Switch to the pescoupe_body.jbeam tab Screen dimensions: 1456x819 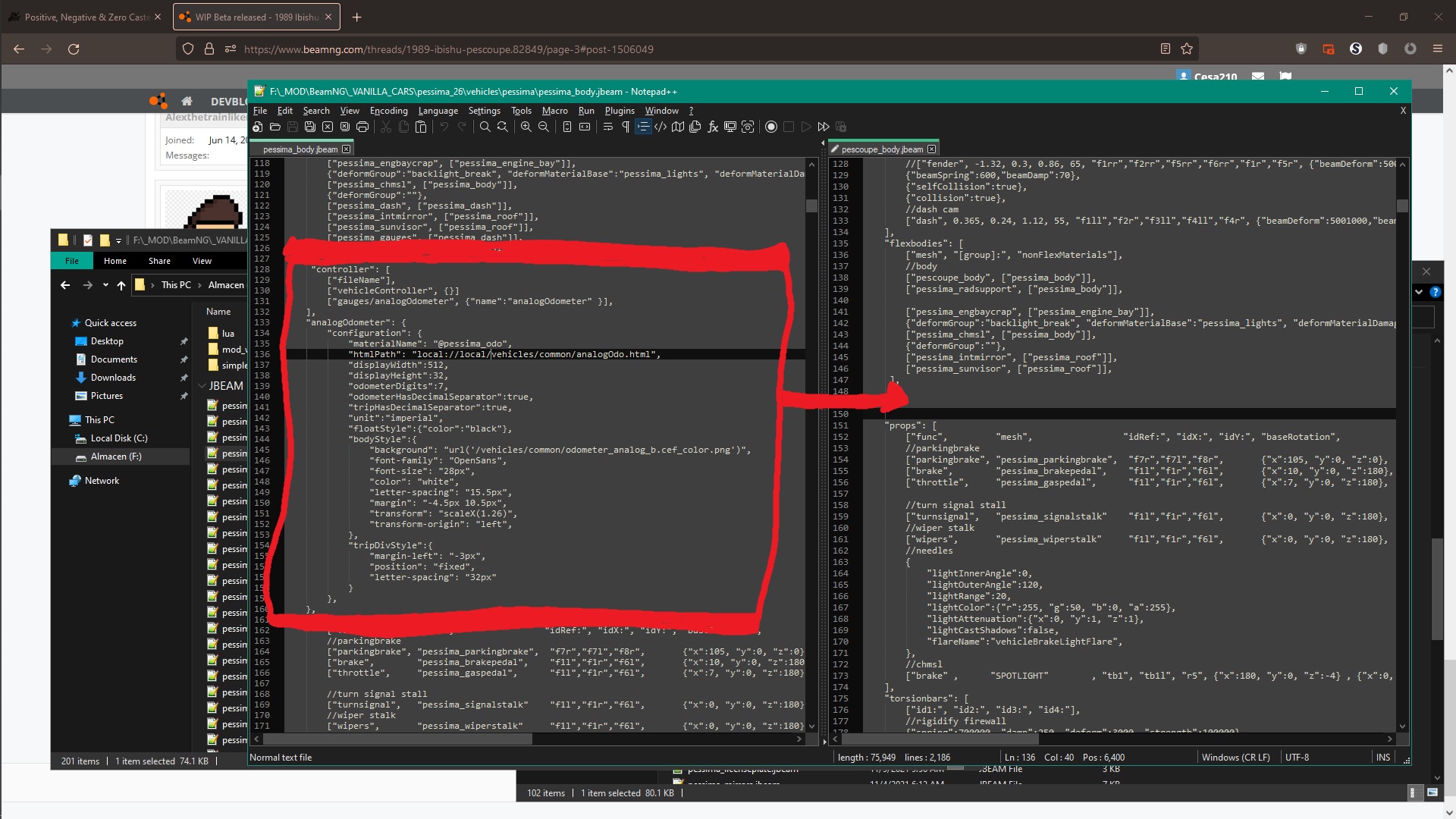[x=881, y=149]
